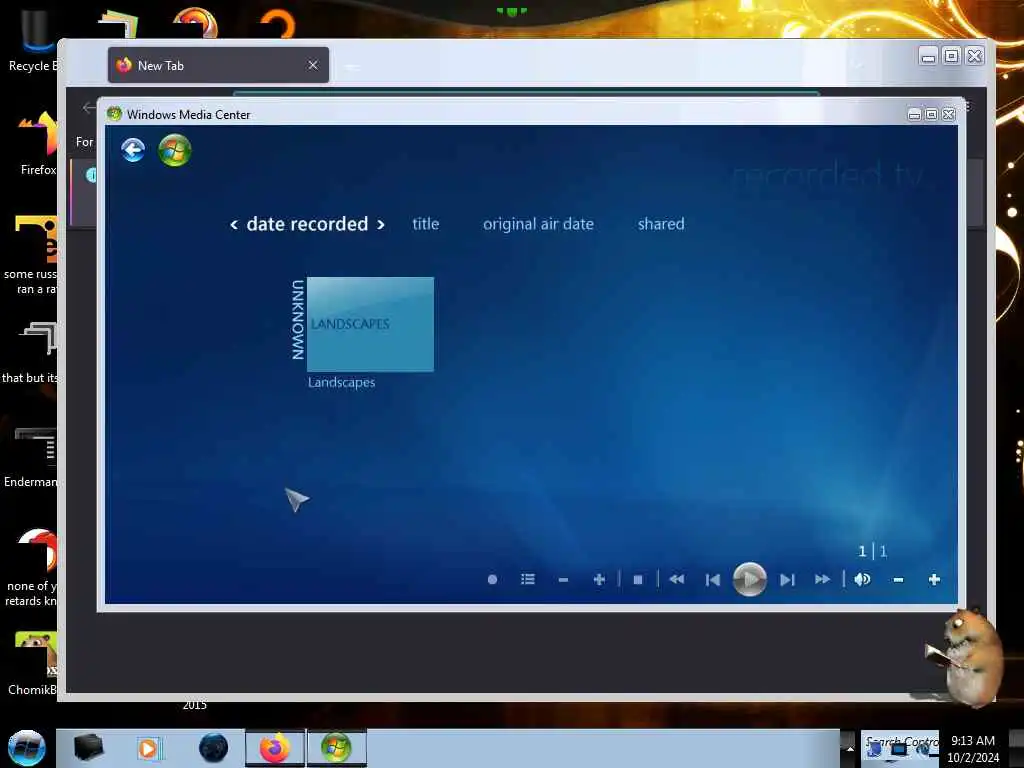Close the Firefox New Tab
Screen dimensions: 1024x768
(313, 65)
